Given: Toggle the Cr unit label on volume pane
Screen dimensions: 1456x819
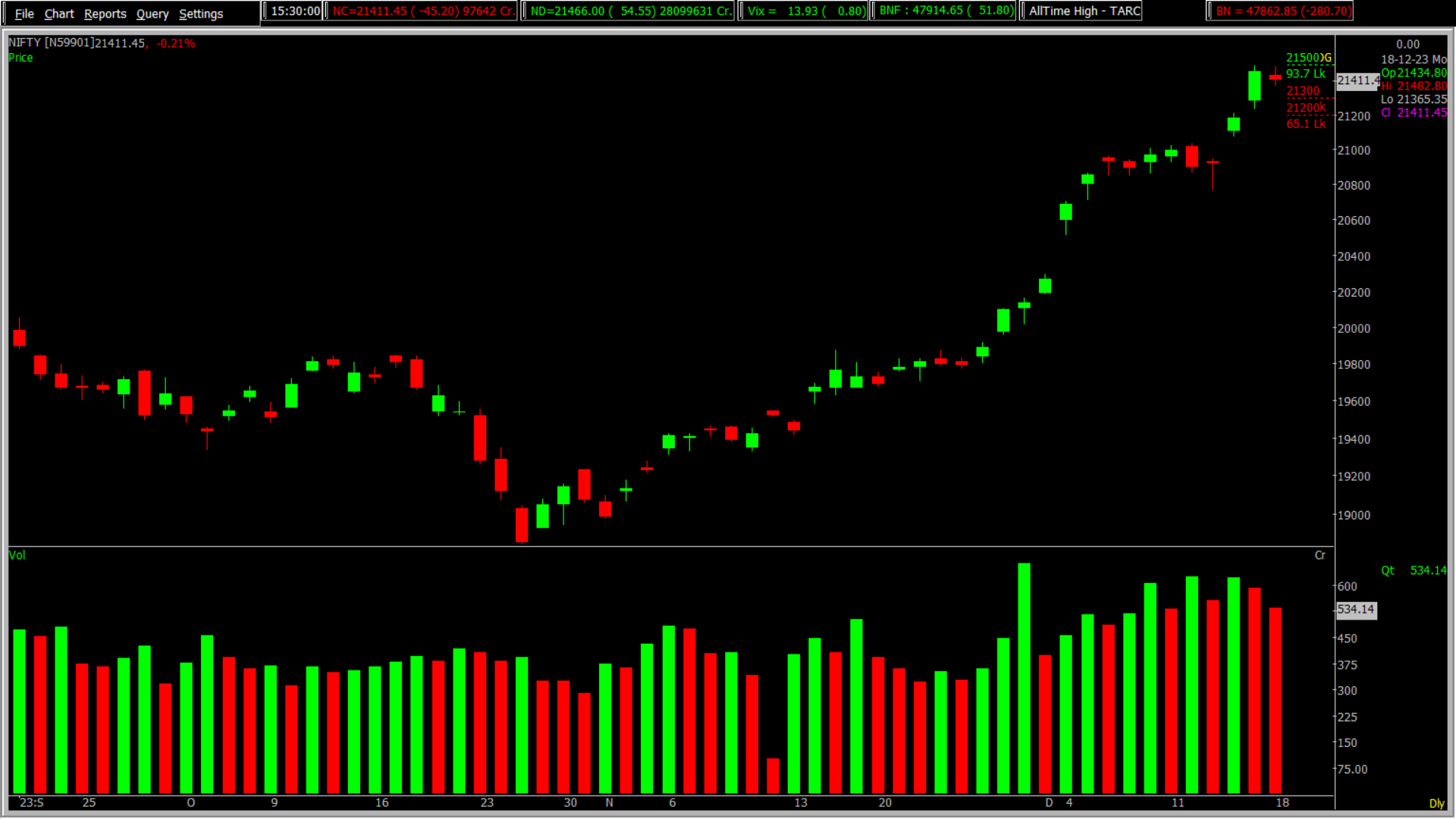Looking at the screenshot, I should coord(1320,555).
